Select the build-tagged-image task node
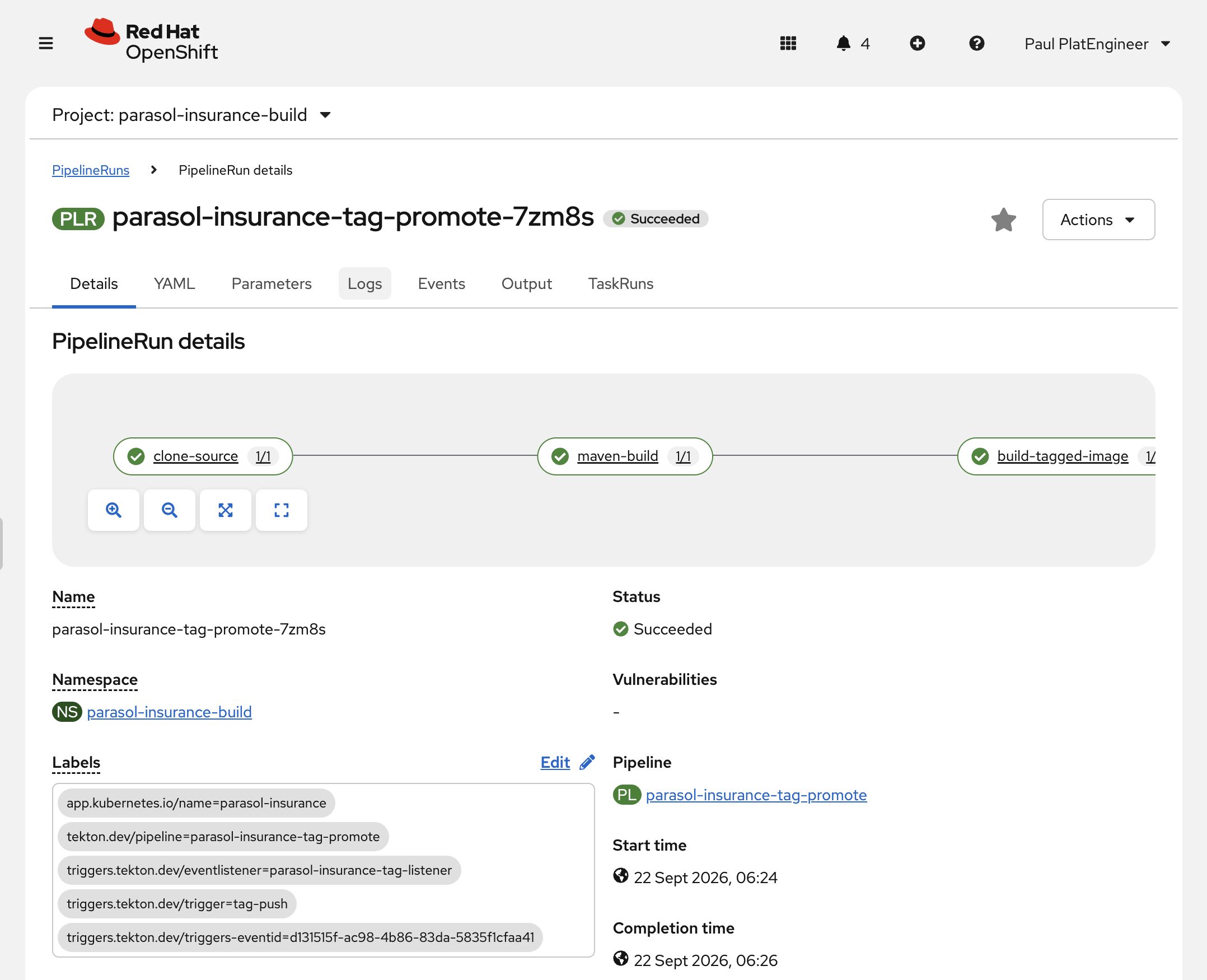Viewport: 1207px width, 980px height. tap(1056, 456)
